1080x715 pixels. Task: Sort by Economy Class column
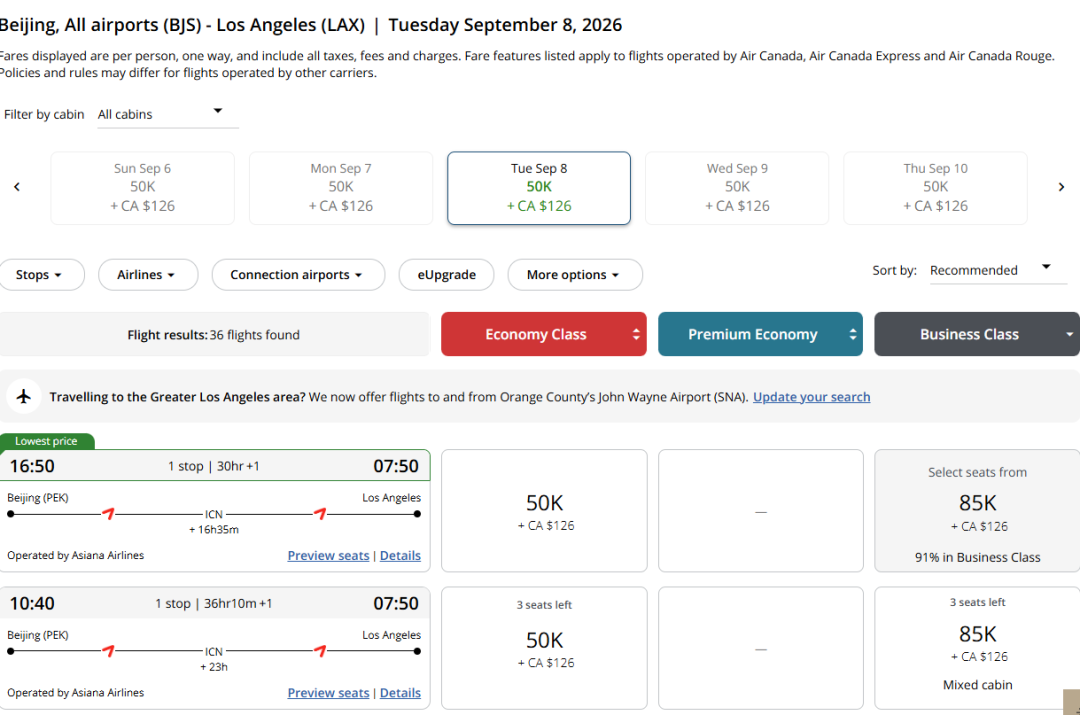[x=543, y=334]
